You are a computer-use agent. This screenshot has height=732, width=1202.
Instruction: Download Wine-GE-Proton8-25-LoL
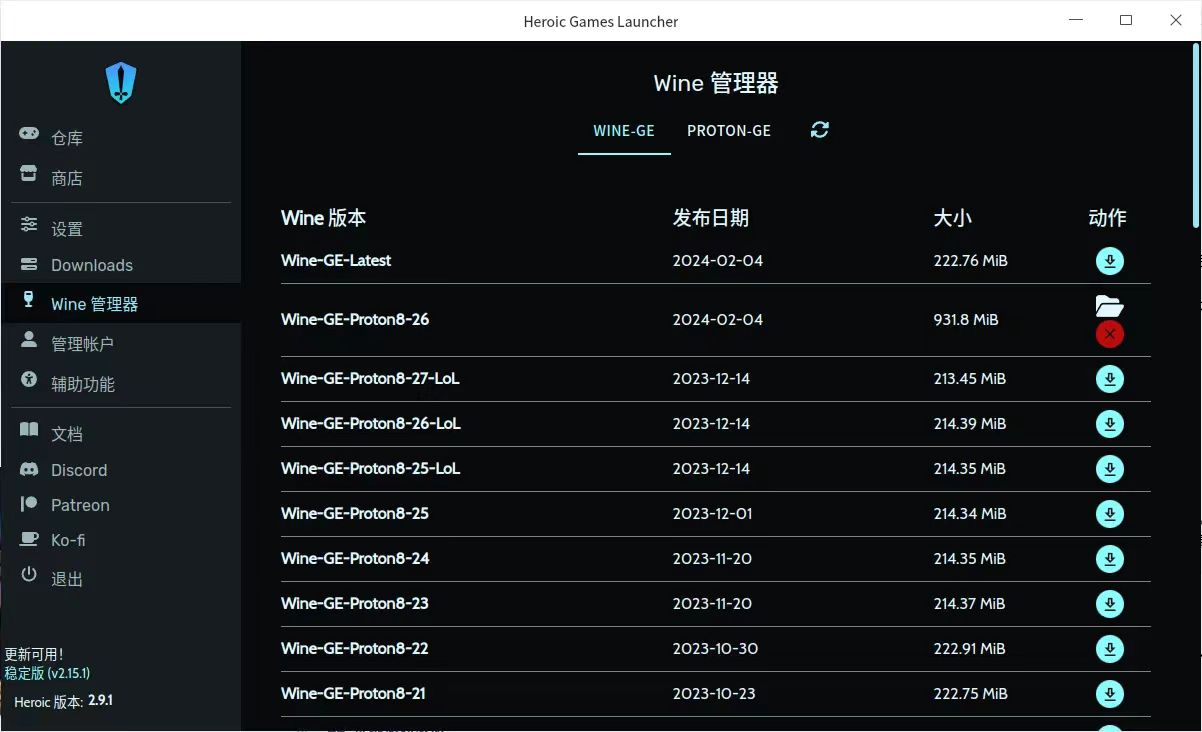point(1110,469)
